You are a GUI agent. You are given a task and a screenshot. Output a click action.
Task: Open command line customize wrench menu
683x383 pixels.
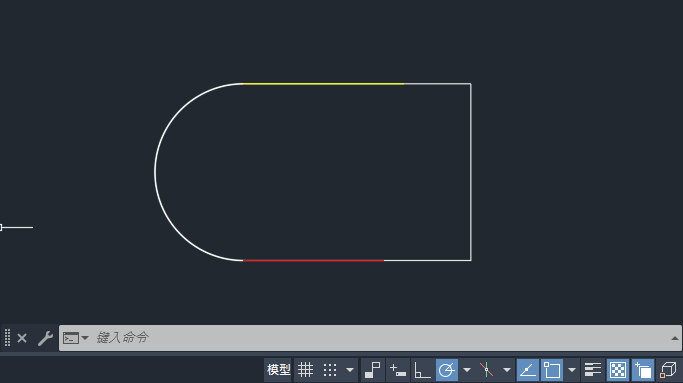[x=45, y=338]
